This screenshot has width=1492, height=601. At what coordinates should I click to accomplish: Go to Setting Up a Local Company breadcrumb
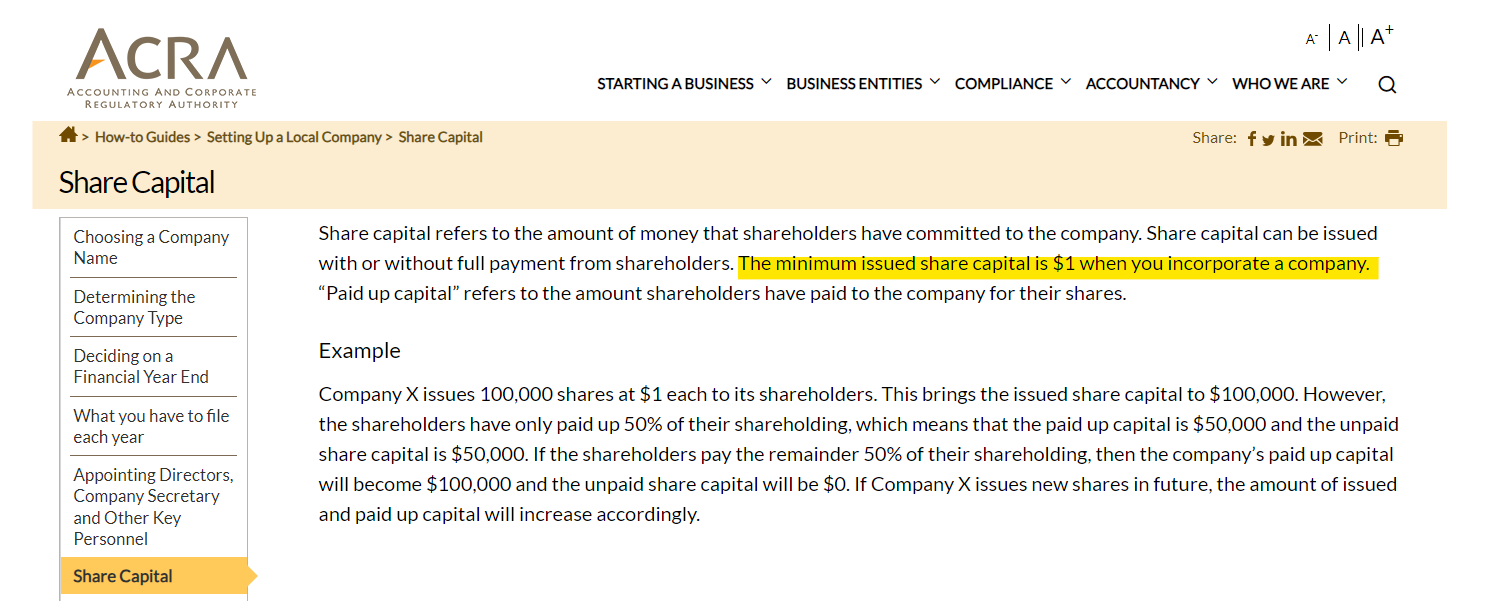pyautogui.click(x=294, y=137)
